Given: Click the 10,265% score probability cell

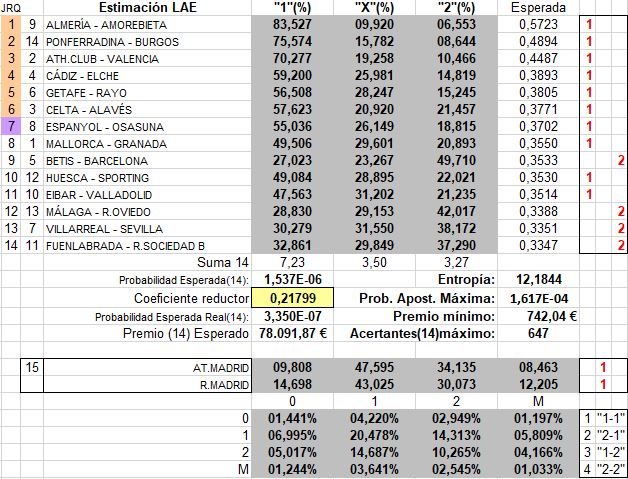Looking at the screenshot, I should pyautogui.click(x=457, y=452).
